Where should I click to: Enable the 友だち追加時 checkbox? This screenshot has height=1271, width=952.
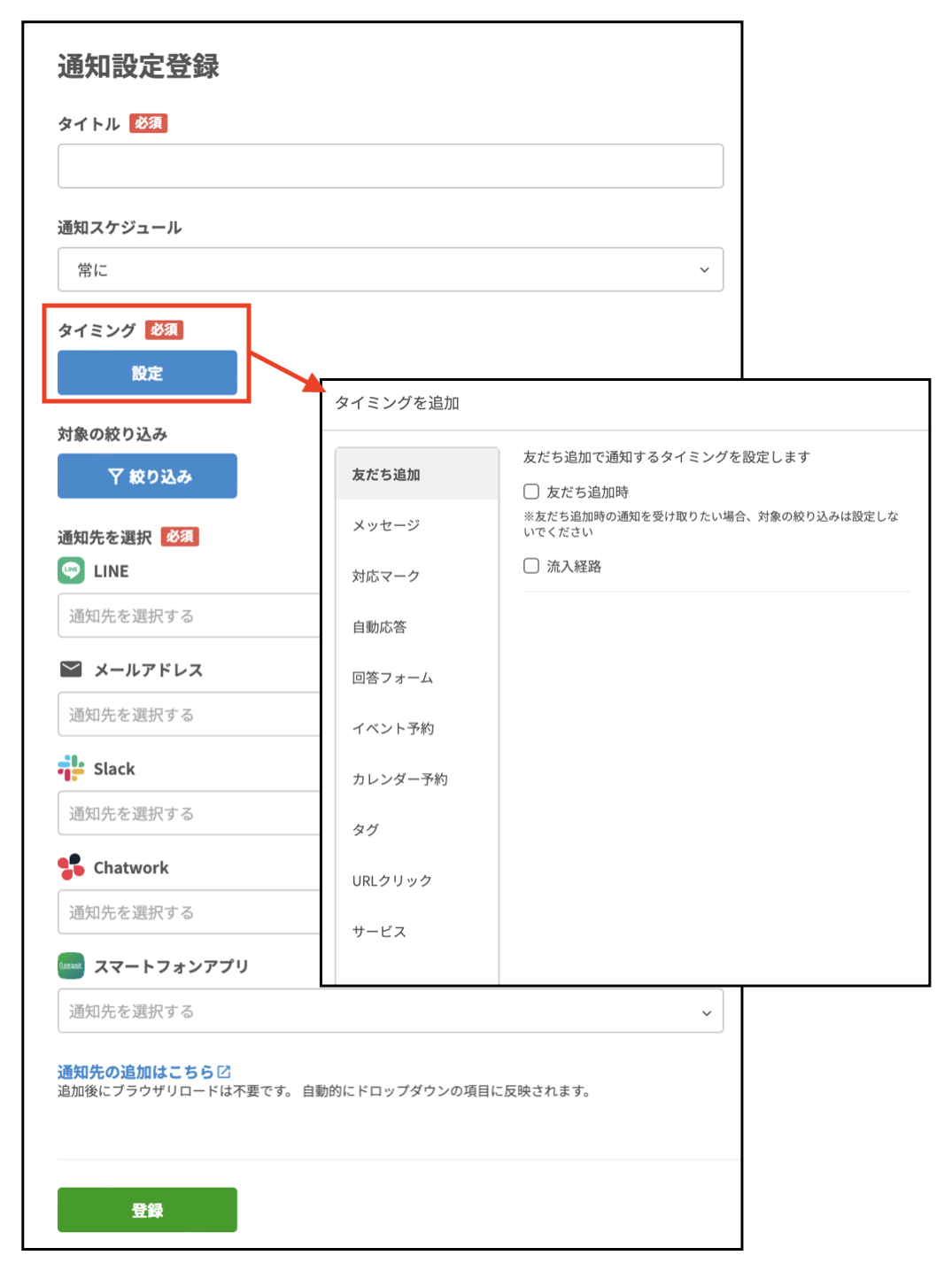[531, 491]
